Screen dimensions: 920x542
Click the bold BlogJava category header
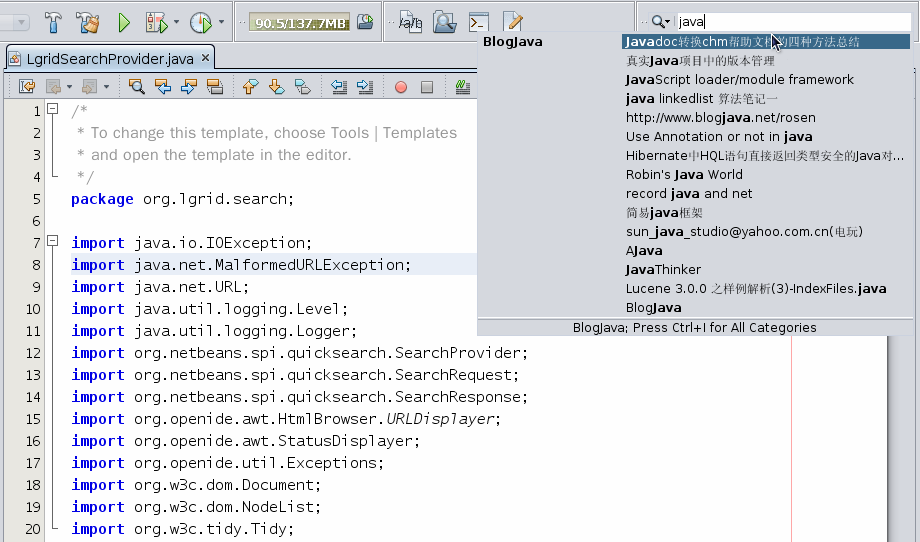pos(512,42)
